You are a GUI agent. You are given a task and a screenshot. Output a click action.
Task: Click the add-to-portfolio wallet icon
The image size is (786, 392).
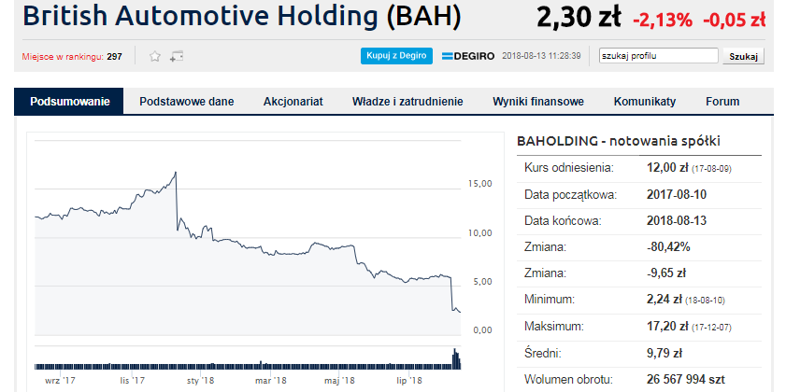[x=176, y=56]
